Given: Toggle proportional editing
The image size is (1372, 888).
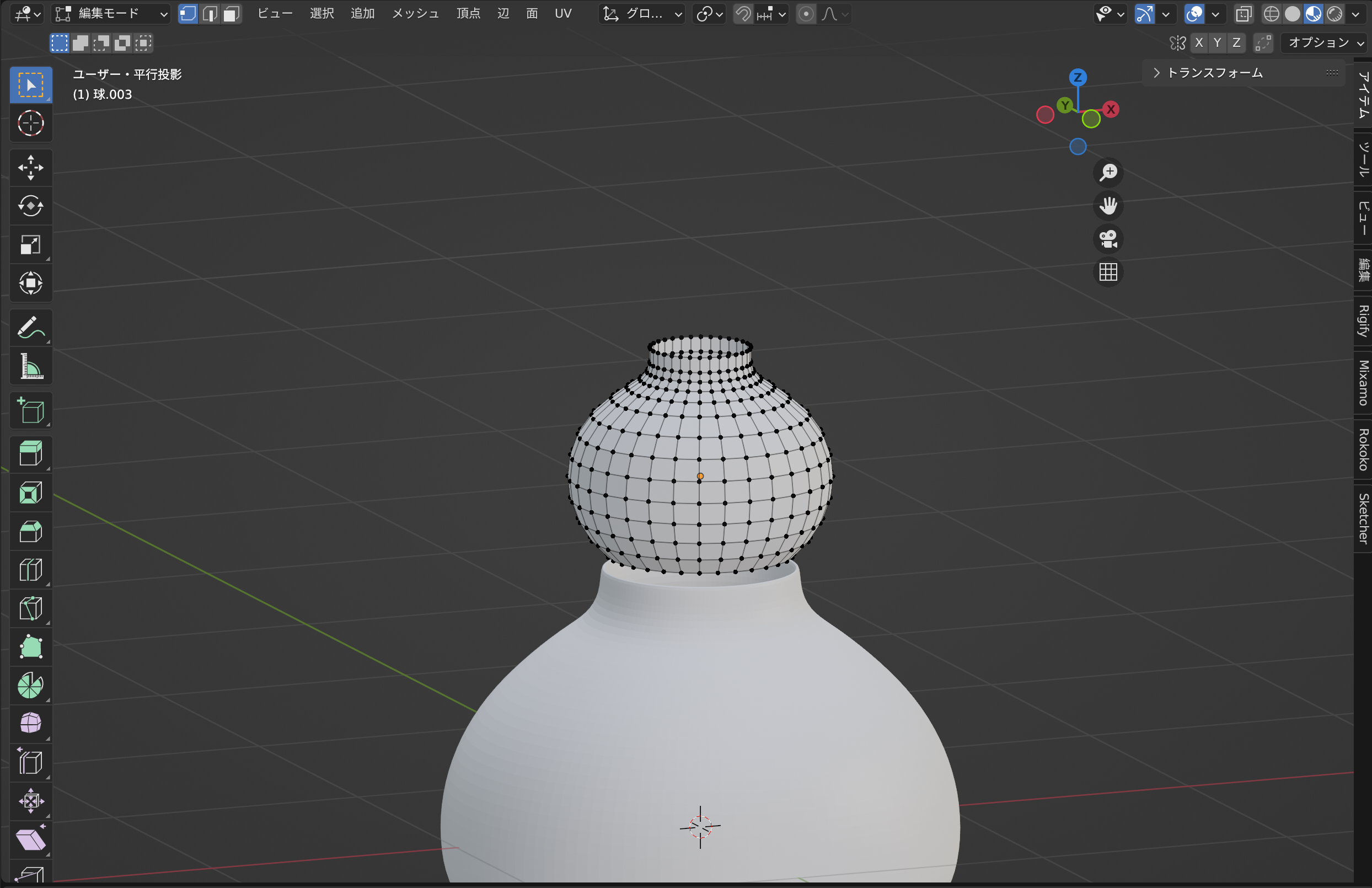Looking at the screenshot, I should coord(806,14).
